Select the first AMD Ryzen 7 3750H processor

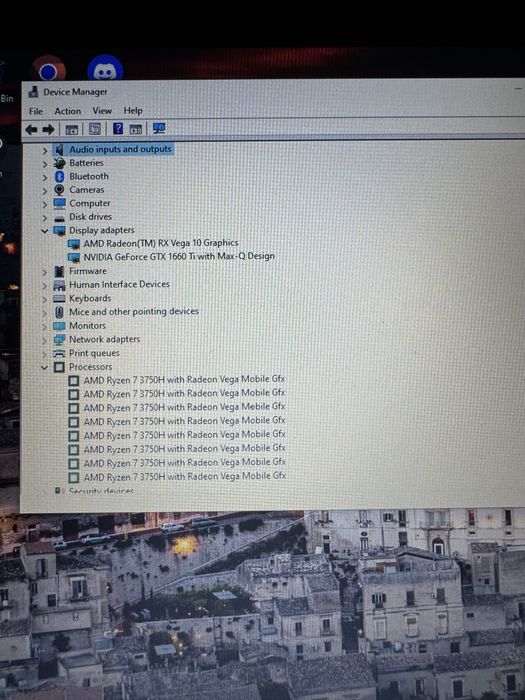coord(184,380)
